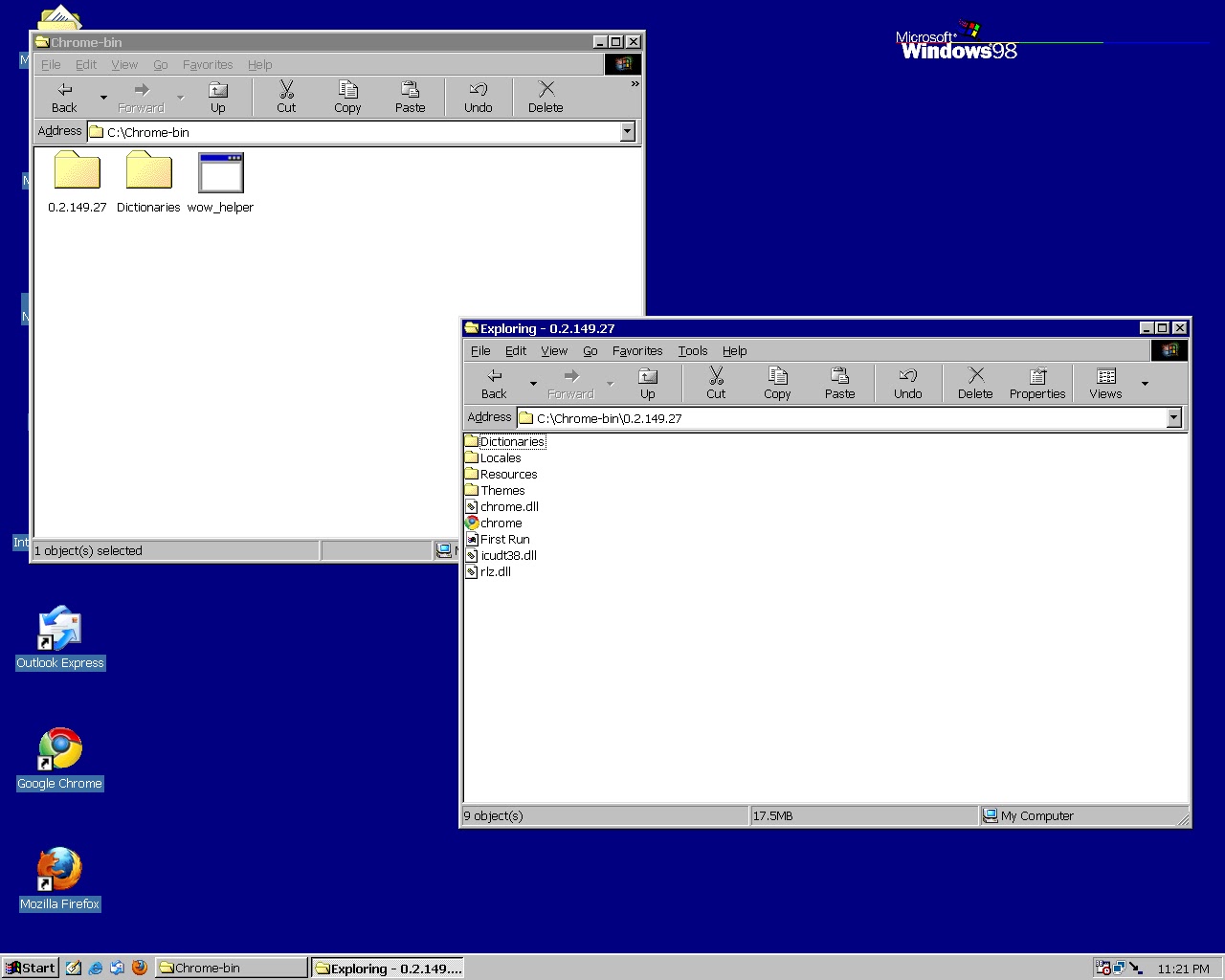
Task: Select the Dictionaries folder in Exploring list
Action: 505,442
